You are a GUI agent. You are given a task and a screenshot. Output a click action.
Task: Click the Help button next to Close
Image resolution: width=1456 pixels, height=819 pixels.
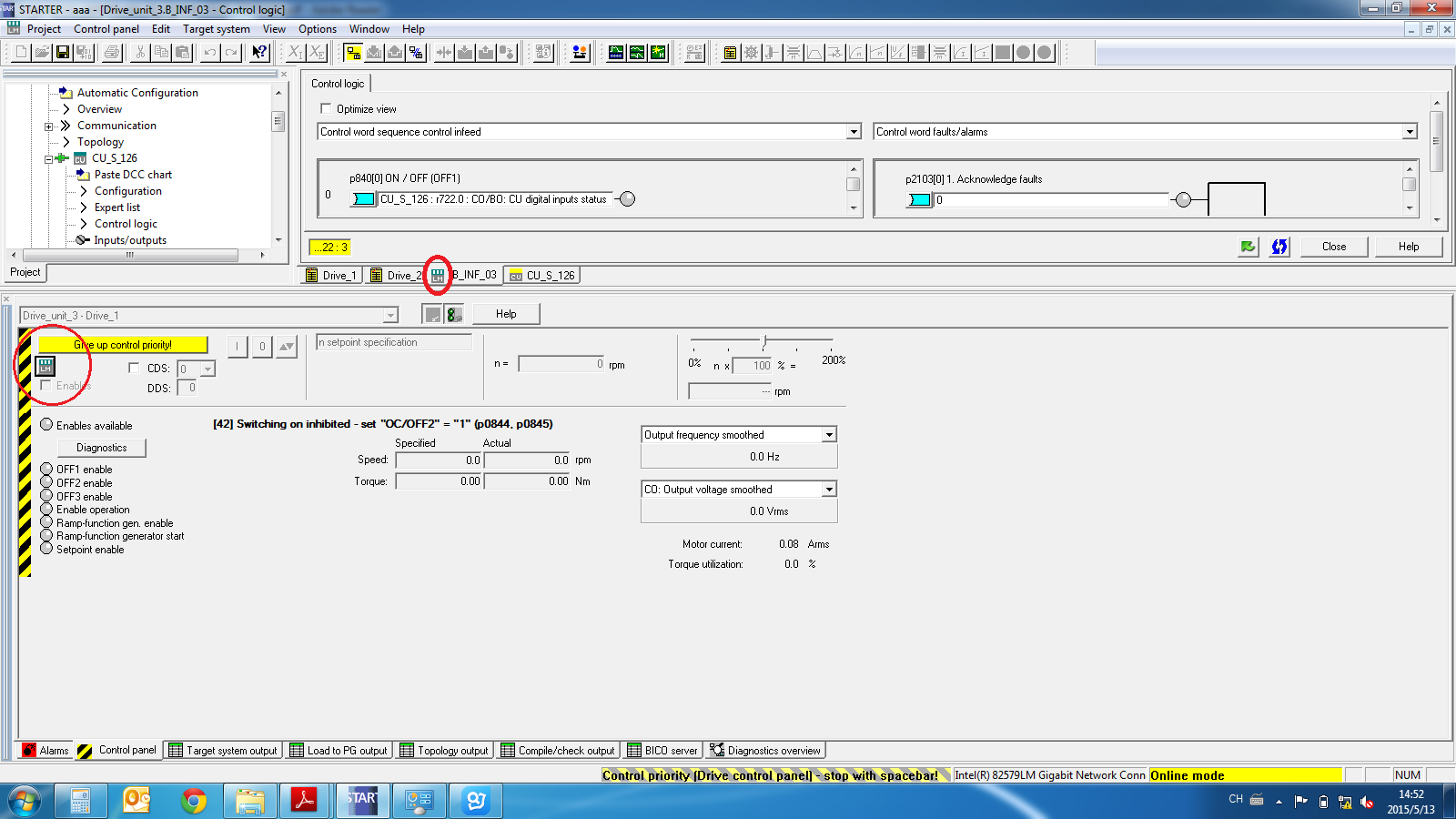click(x=1409, y=247)
